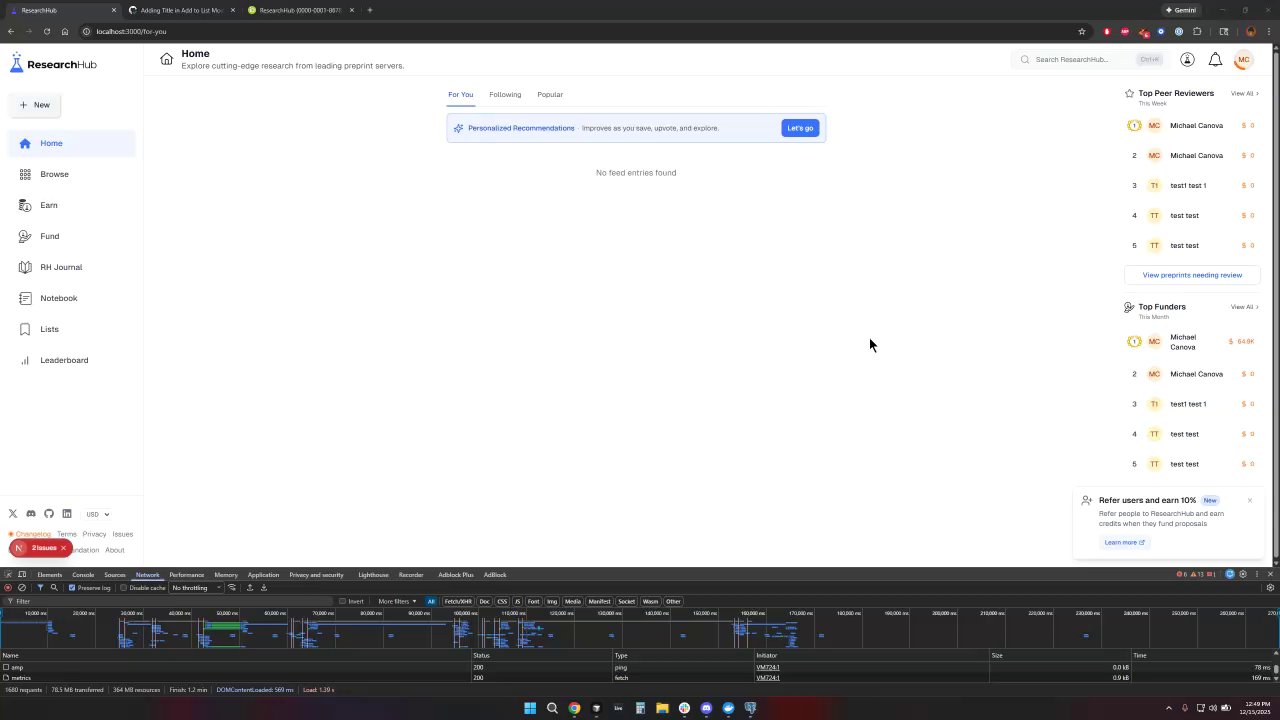Viewport: 1280px width, 720px height.
Task: Open the Discord social link
Action: click(x=31, y=514)
